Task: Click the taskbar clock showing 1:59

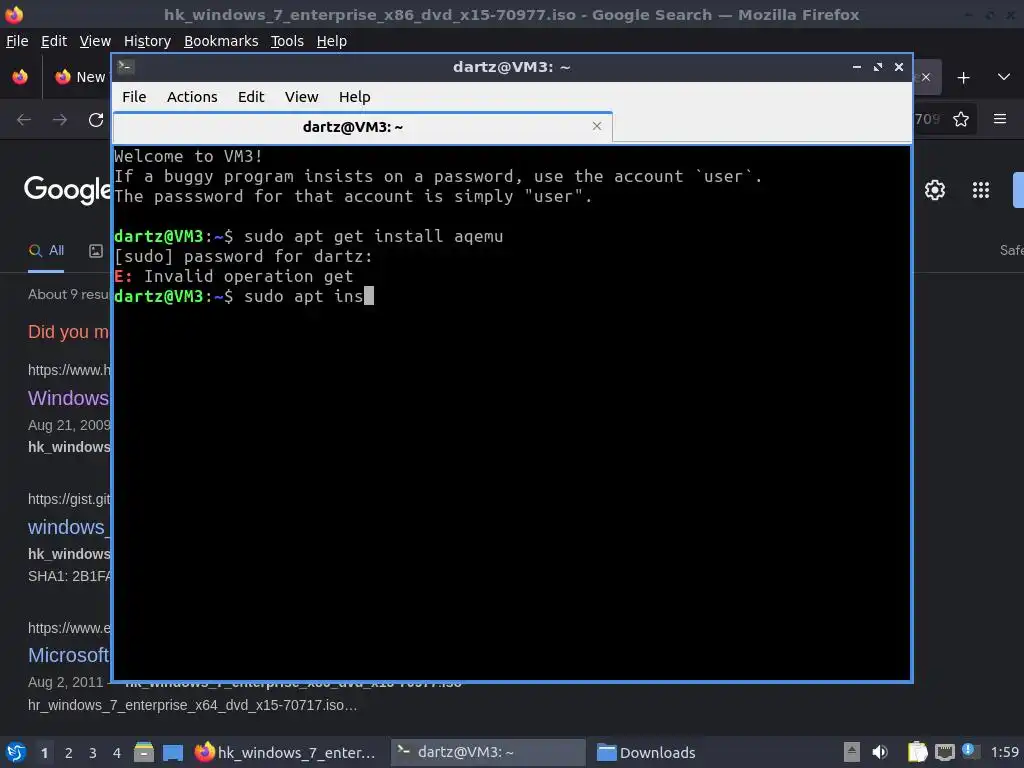Action: coord(1004,752)
